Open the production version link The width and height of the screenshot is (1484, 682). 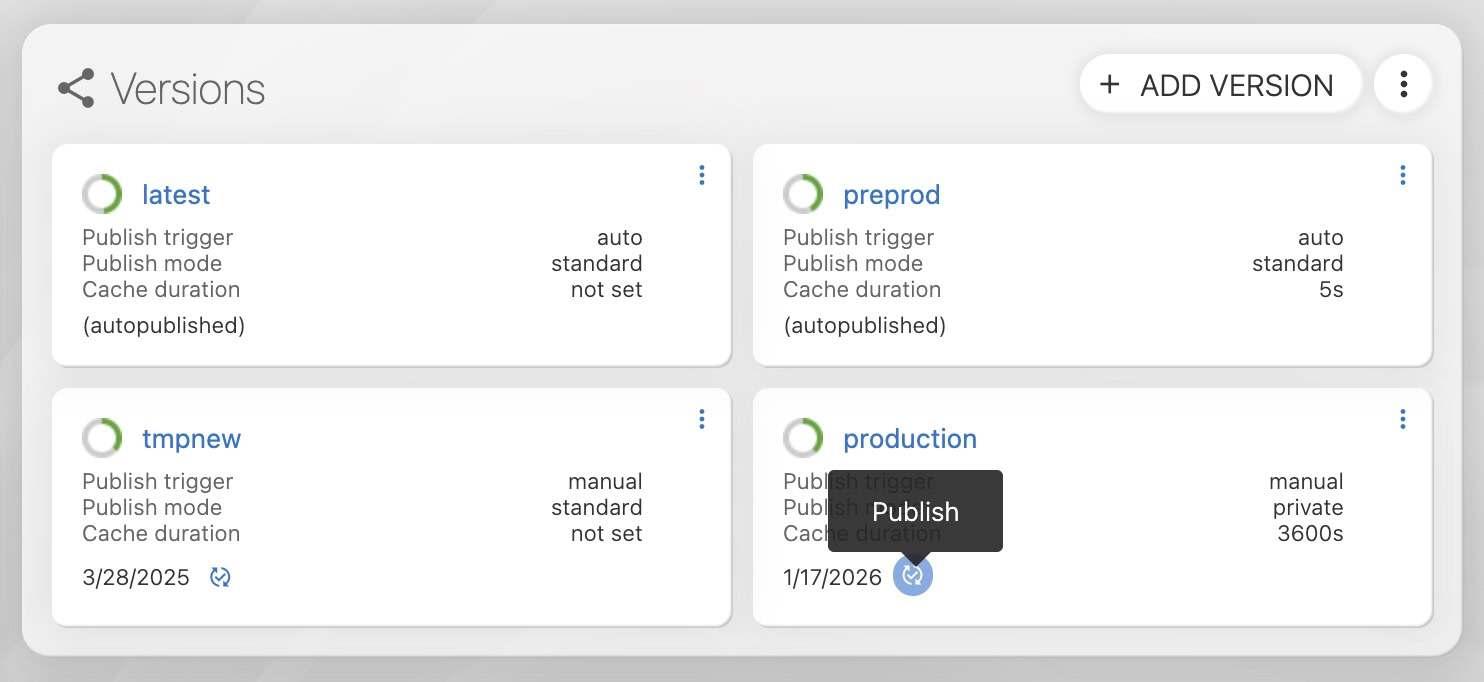909,439
